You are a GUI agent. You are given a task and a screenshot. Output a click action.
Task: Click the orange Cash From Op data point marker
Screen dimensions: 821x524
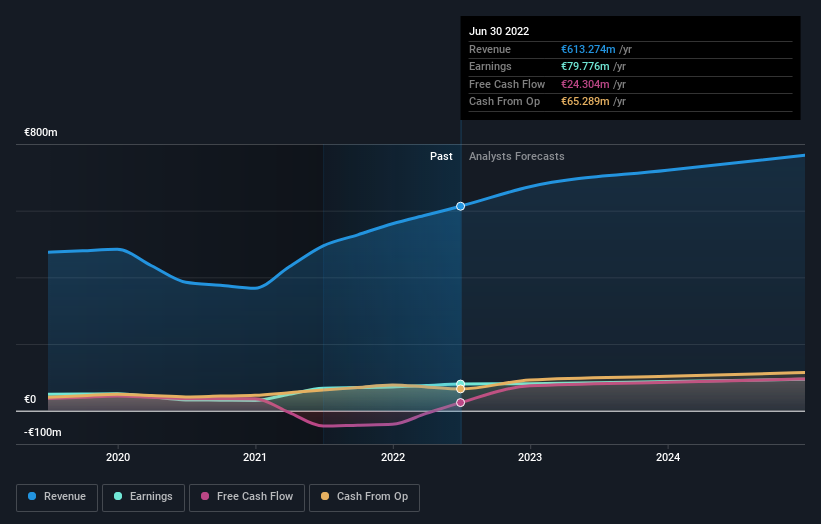[x=460, y=389]
